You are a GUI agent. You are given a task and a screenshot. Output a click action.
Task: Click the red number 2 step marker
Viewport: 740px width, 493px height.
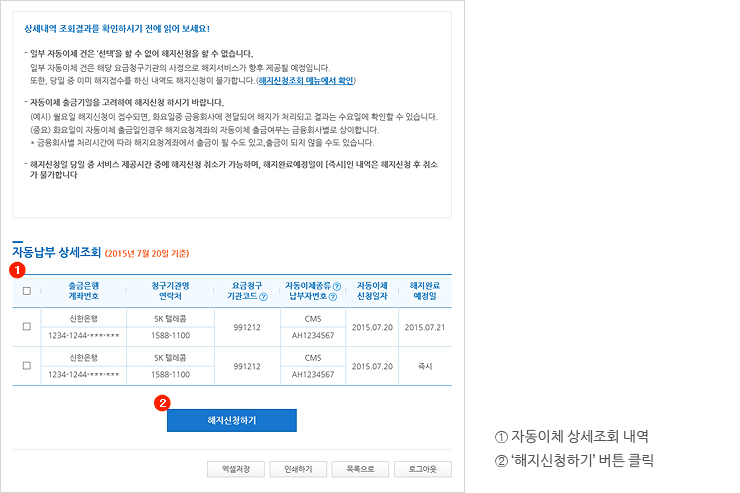163,403
